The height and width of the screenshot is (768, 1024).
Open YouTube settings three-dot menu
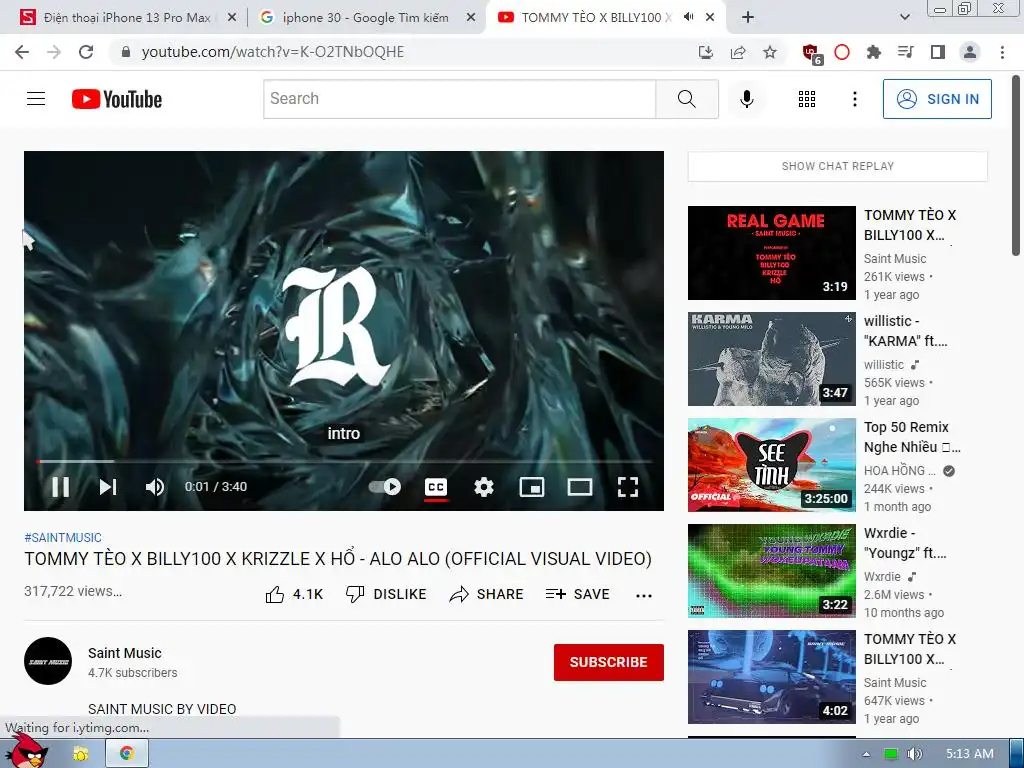[855, 99]
